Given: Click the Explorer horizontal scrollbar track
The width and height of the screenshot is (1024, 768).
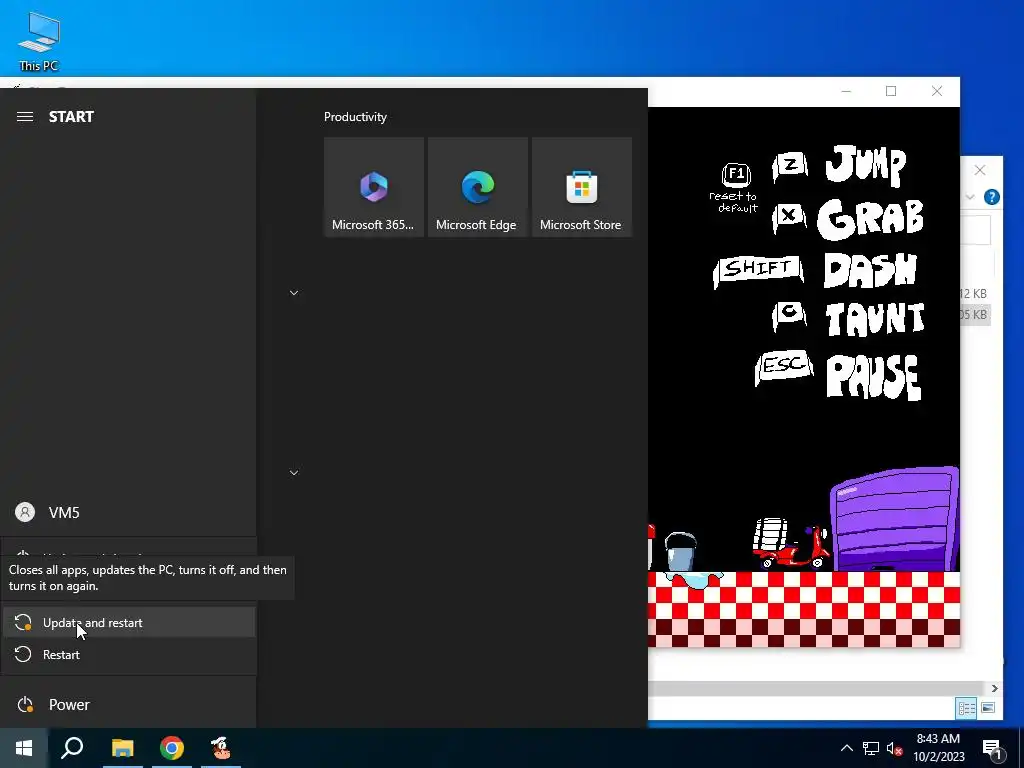Looking at the screenshot, I should point(816,688).
